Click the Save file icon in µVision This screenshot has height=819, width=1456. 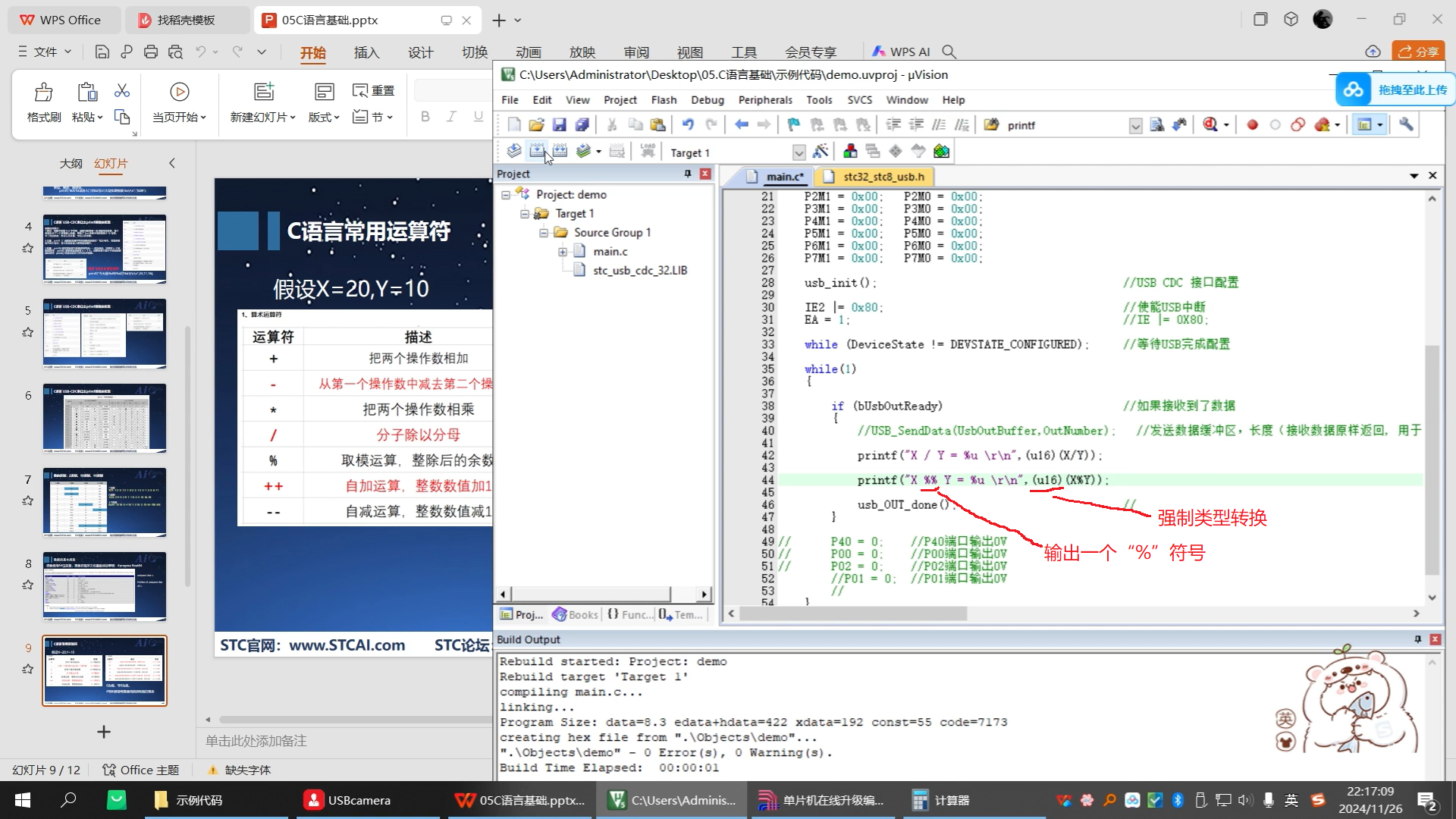[559, 125]
